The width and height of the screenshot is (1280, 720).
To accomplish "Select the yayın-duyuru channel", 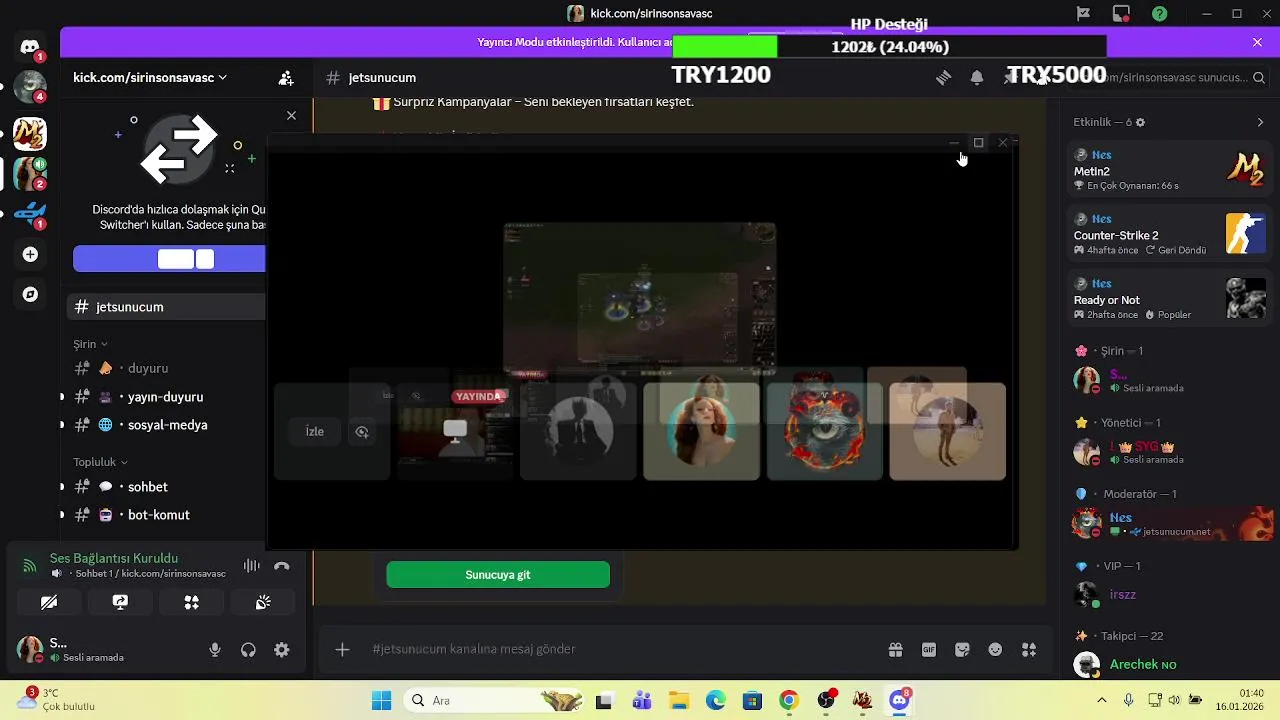I will coord(166,397).
